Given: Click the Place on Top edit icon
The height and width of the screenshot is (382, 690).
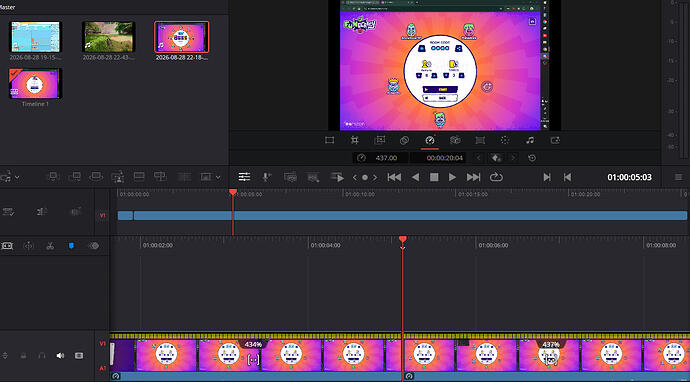Looking at the screenshot, I should pos(139,177).
